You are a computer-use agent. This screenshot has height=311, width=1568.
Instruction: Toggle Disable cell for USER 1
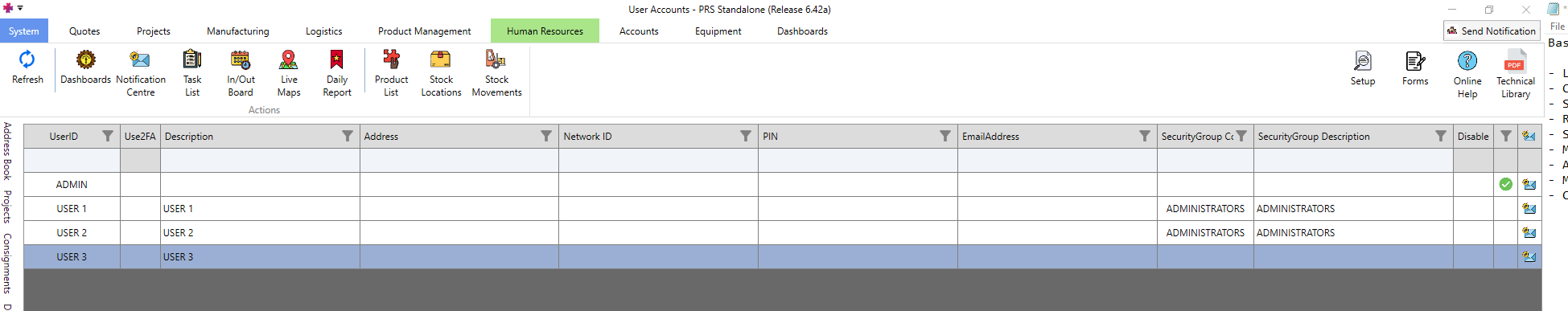[1473, 209]
